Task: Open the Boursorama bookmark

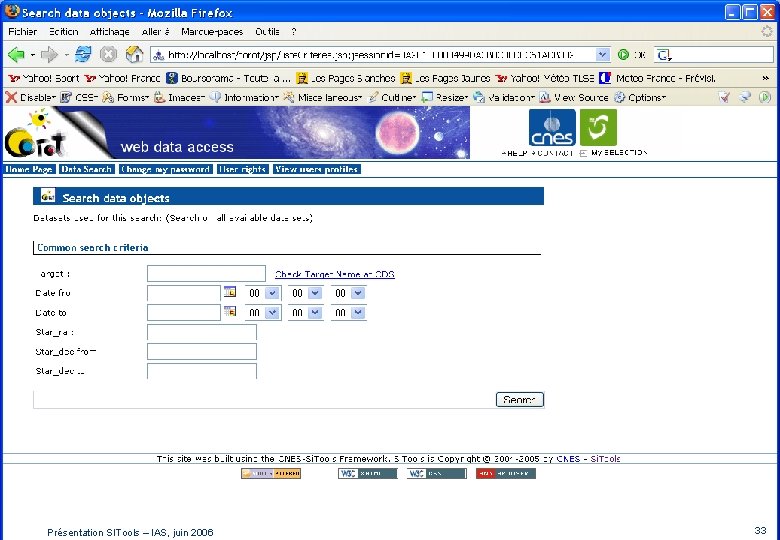Action: click(228, 78)
